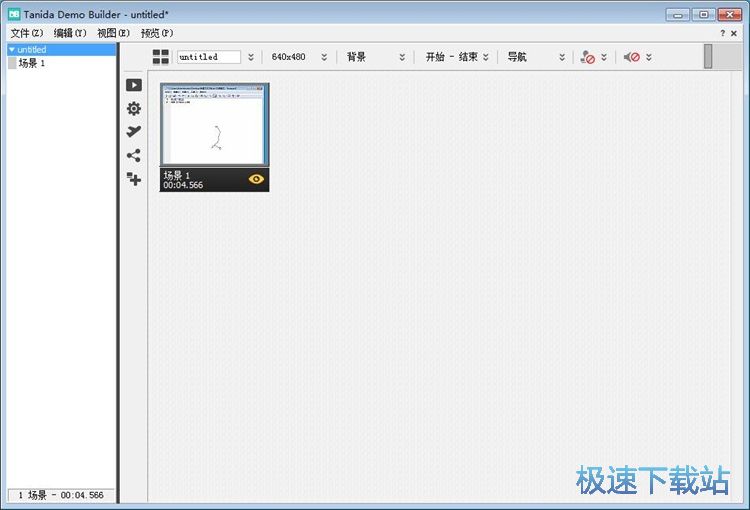Click the muted speaker icon in toolbar
The width and height of the screenshot is (750, 510).
[x=632, y=57]
